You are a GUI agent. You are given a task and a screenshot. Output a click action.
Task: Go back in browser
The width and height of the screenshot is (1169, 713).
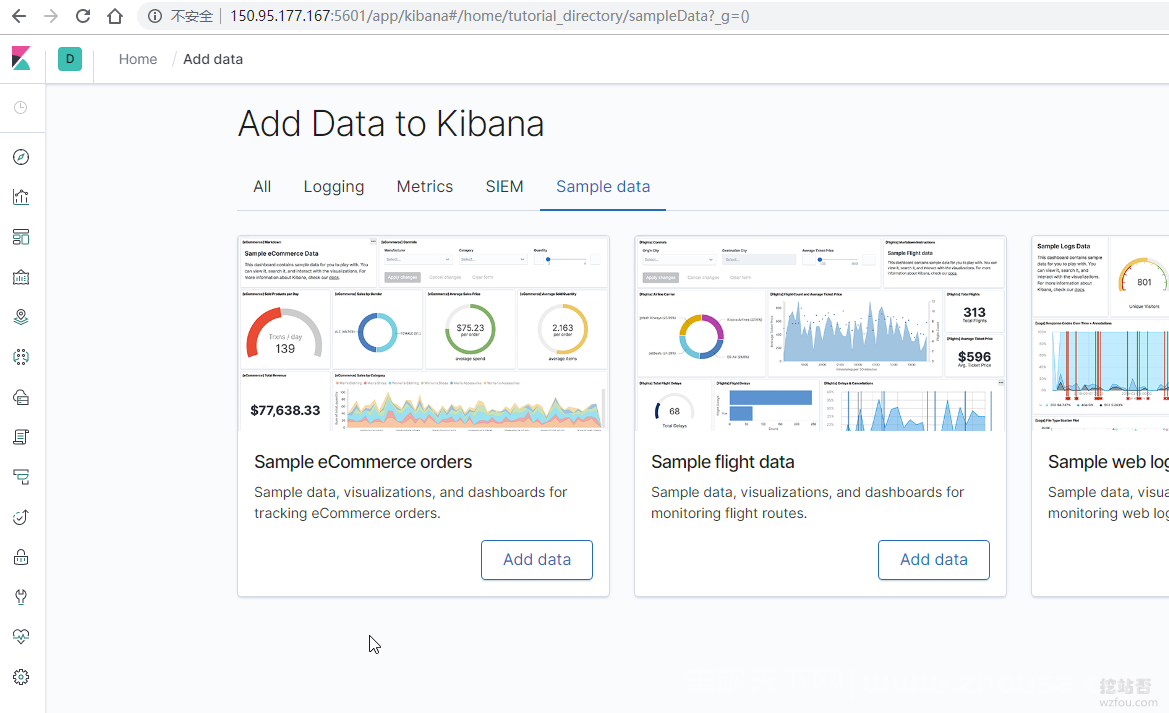(19, 16)
